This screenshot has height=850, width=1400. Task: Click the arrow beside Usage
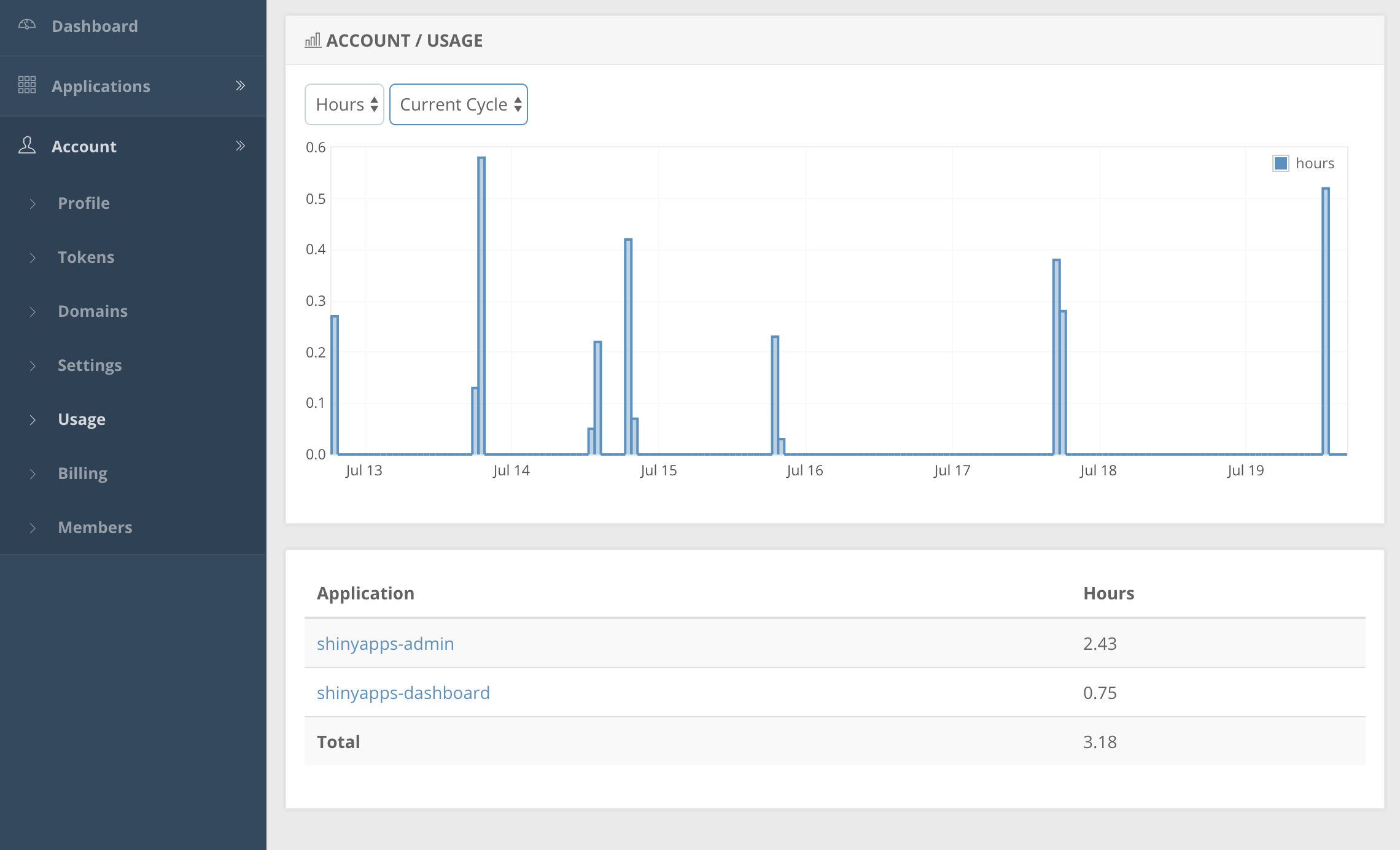point(33,419)
